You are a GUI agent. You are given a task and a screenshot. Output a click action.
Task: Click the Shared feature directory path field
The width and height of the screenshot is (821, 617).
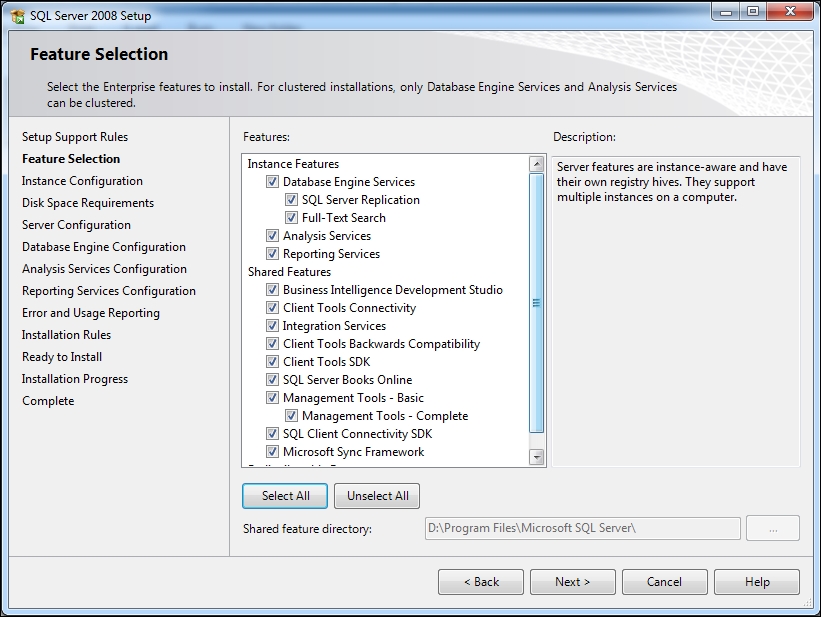click(583, 528)
